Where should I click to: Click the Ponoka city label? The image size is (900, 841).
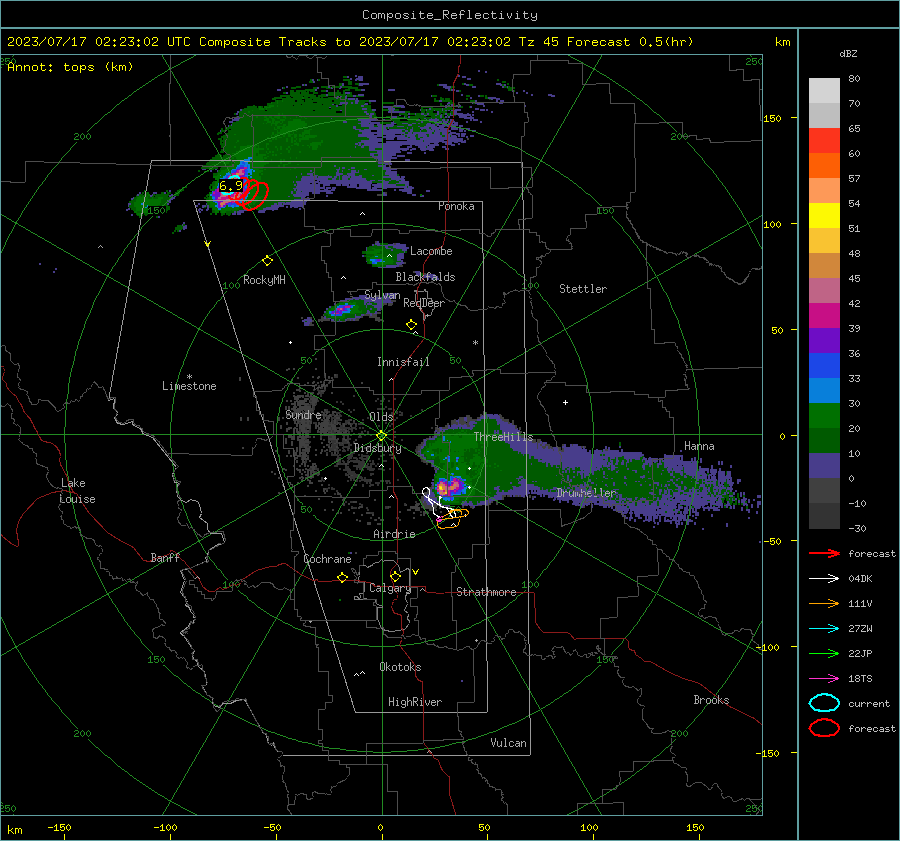click(x=456, y=206)
